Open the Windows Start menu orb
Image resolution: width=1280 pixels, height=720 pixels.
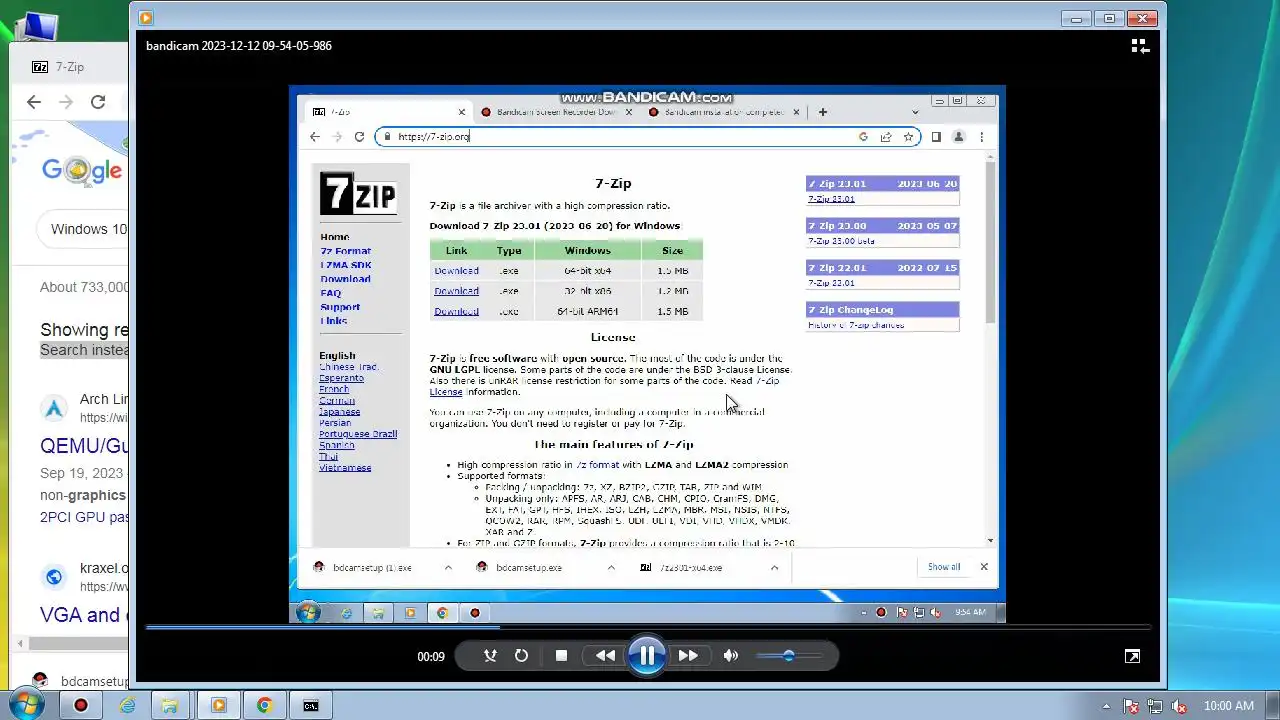pyautogui.click(x=25, y=705)
